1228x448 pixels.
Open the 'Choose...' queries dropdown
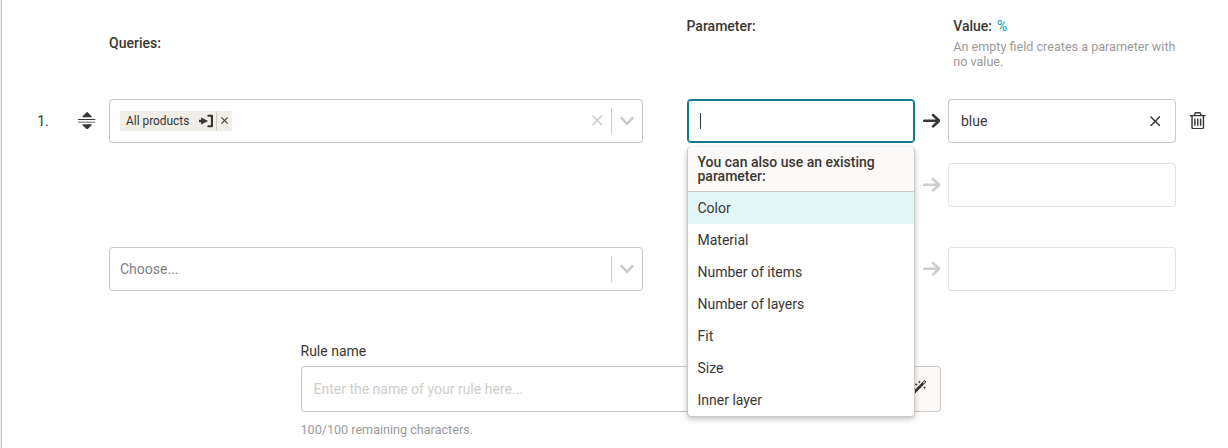point(360,269)
